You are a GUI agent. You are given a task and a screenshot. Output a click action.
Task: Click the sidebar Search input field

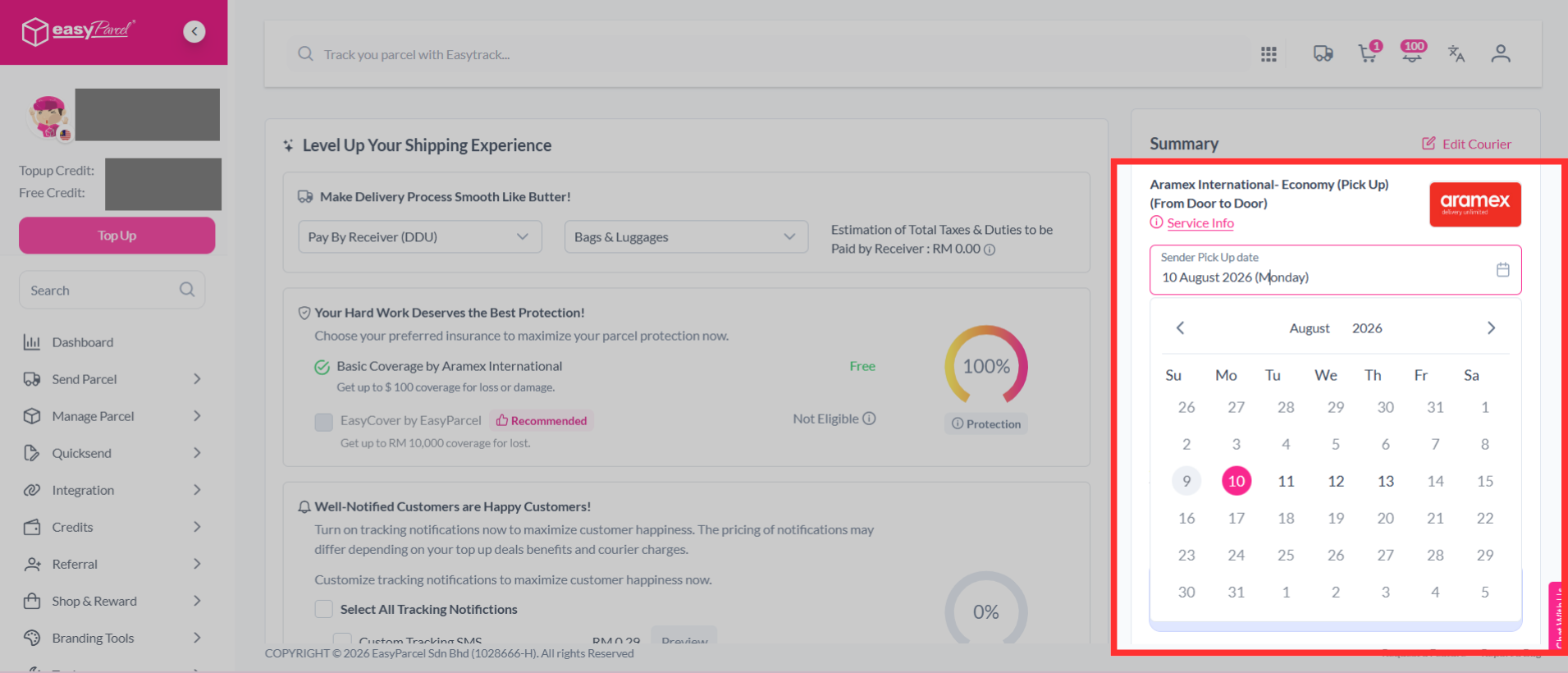coord(112,290)
